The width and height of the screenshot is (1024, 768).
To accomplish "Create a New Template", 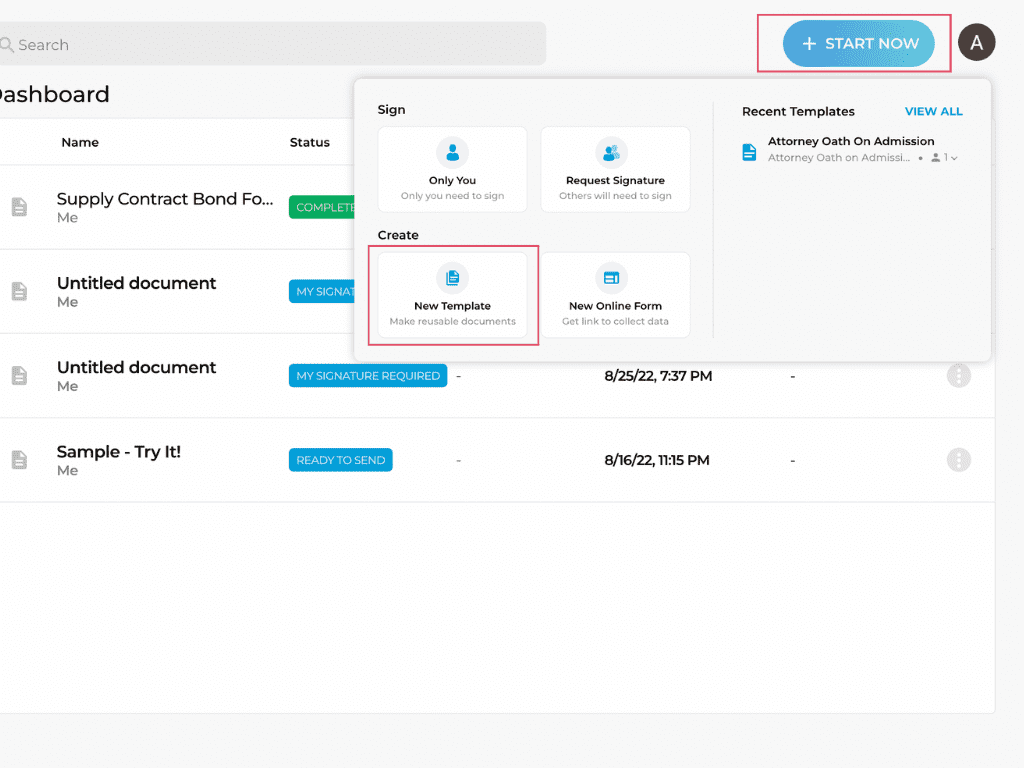I will [453, 295].
